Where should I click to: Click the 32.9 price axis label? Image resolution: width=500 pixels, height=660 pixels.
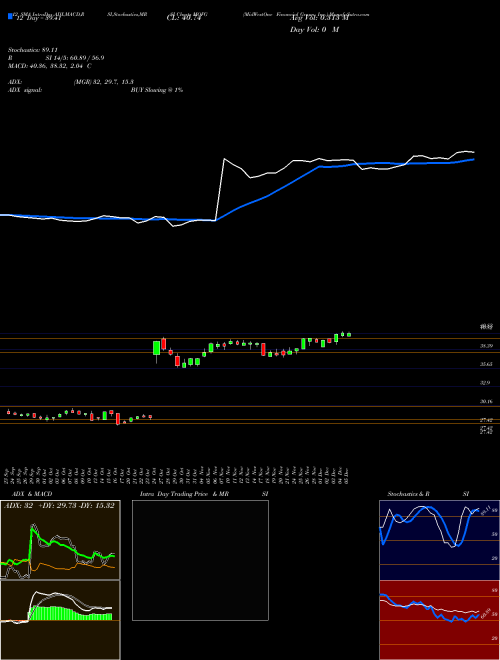(x=486, y=383)
